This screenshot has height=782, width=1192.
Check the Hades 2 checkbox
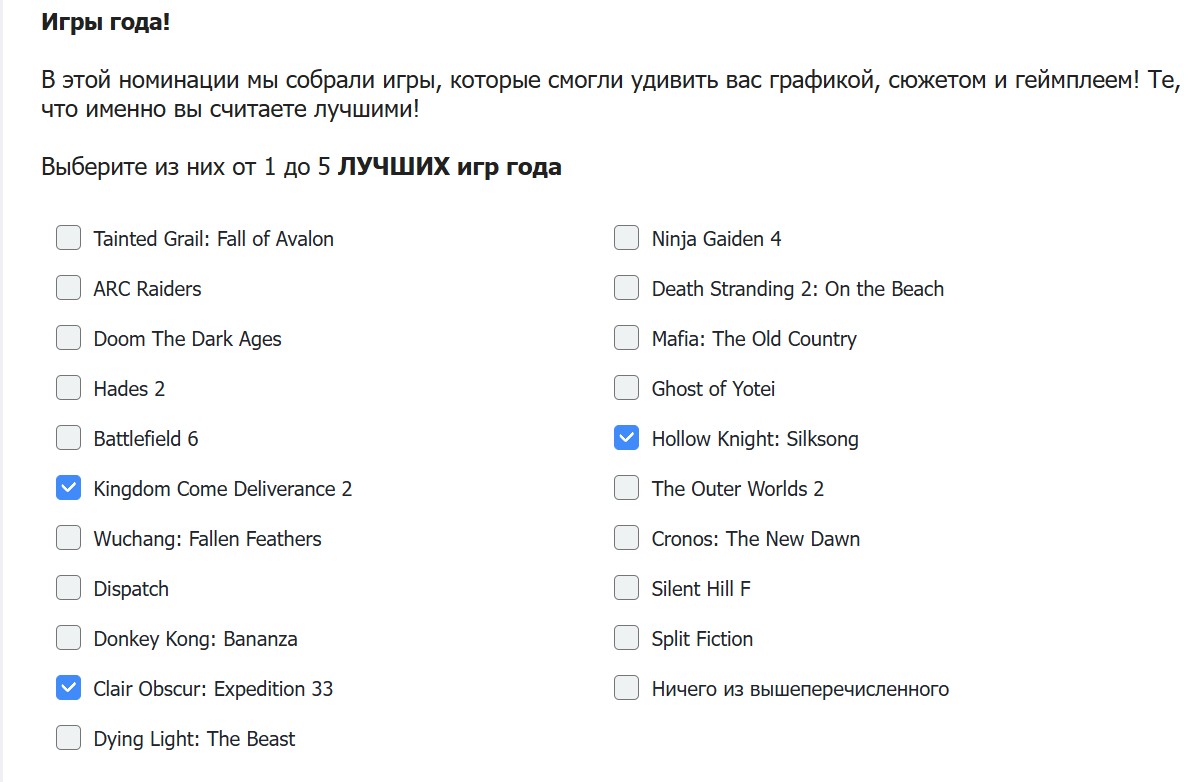(68, 388)
